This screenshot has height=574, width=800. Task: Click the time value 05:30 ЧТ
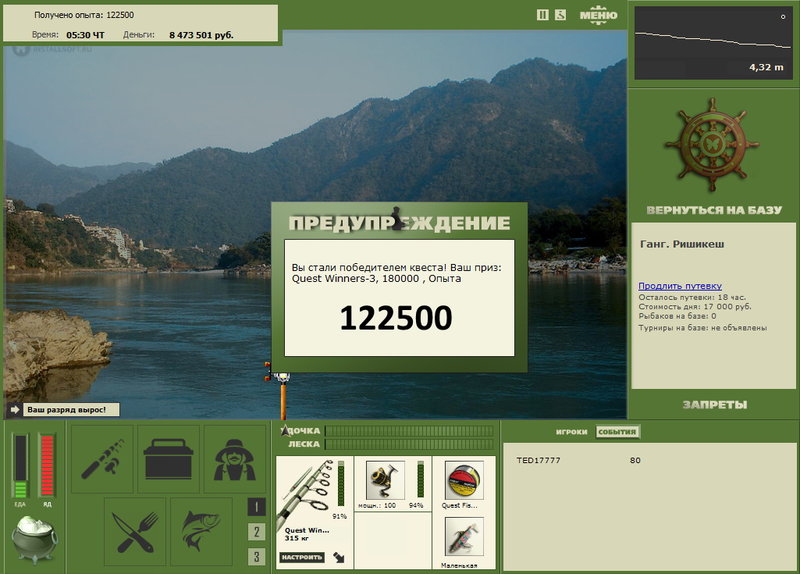[x=85, y=35]
